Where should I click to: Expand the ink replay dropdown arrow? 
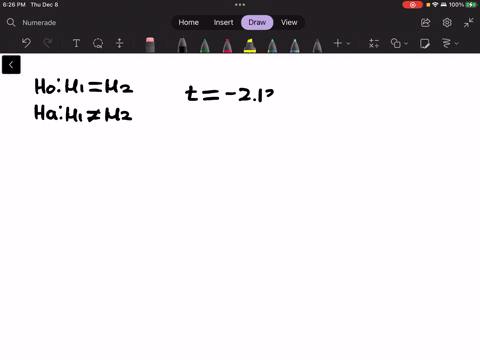coord(457,43)
